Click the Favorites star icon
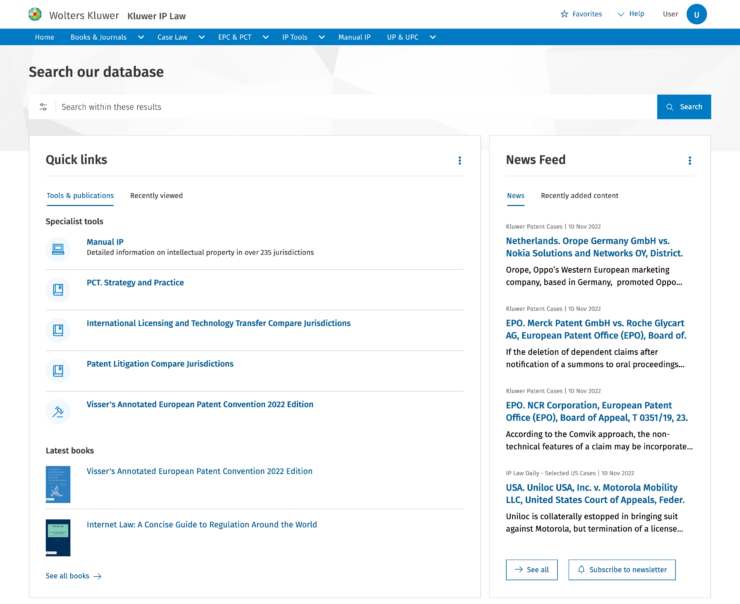Screen dimensions: 740x604 pos(564,14)
